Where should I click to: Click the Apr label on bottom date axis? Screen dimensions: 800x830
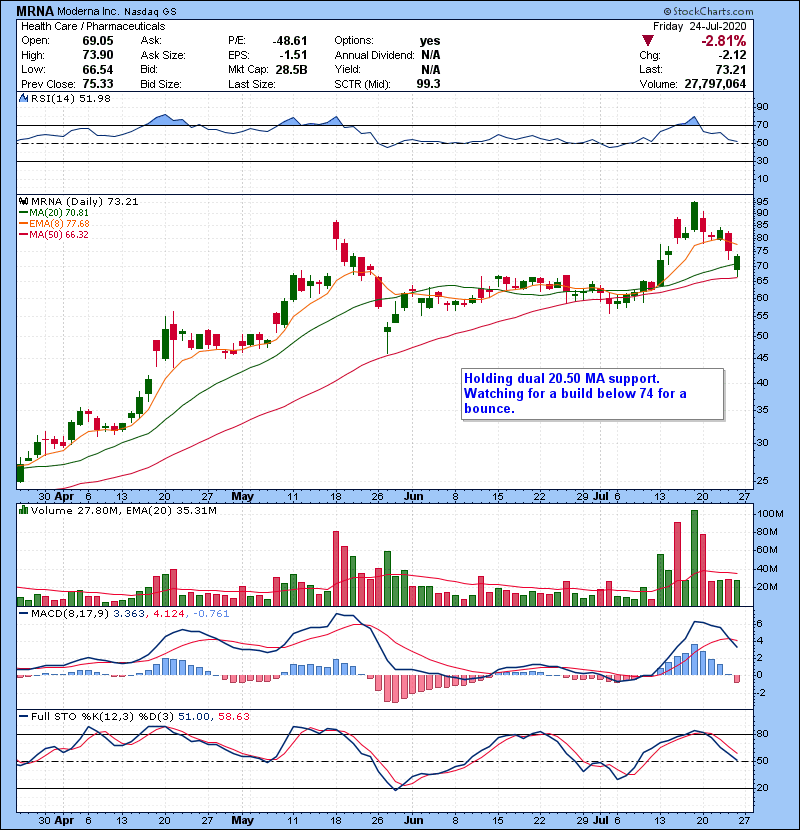point(64,820)
